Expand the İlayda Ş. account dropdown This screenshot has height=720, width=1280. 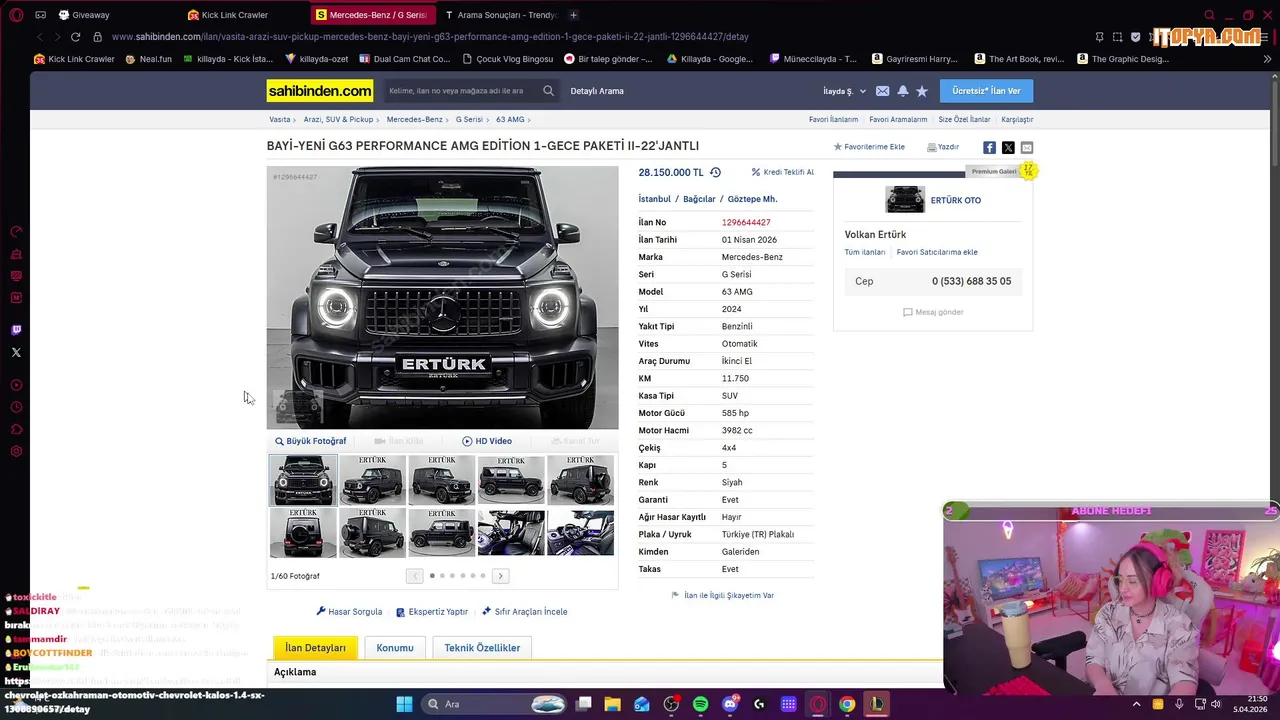(x=844, y=91)
